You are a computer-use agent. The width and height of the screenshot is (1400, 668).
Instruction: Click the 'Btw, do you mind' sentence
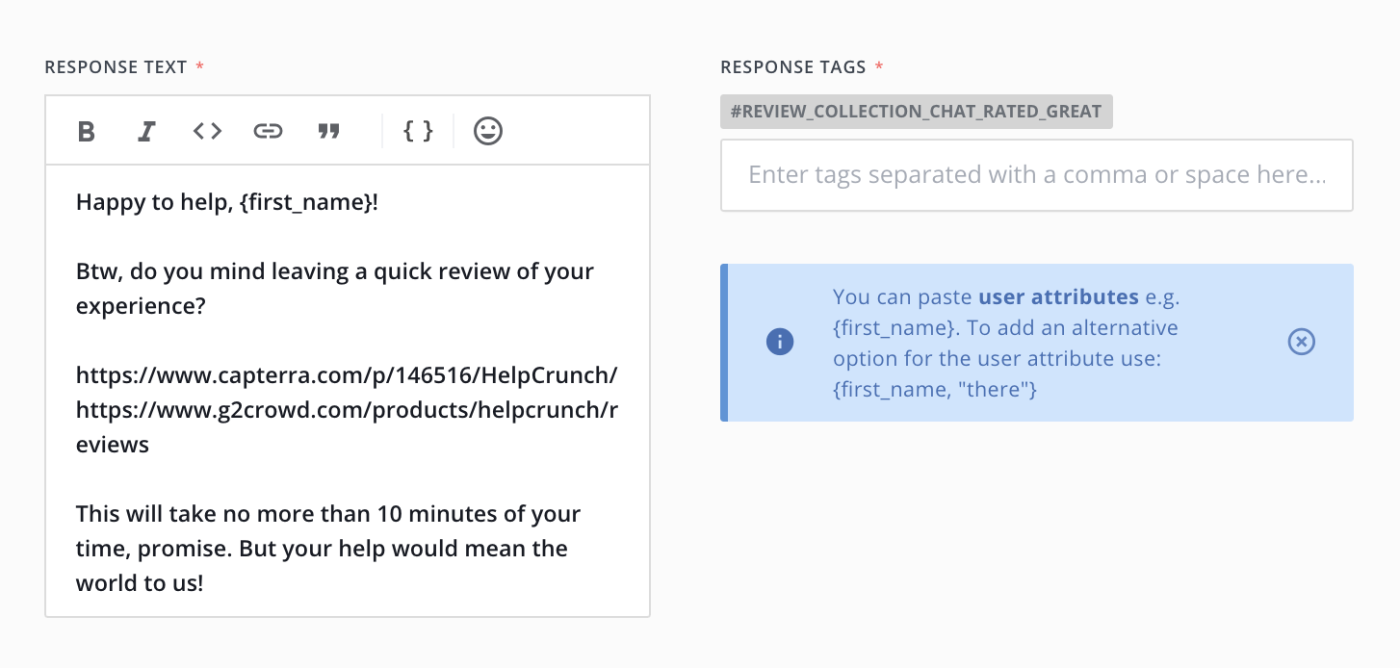tap(335, 288)
